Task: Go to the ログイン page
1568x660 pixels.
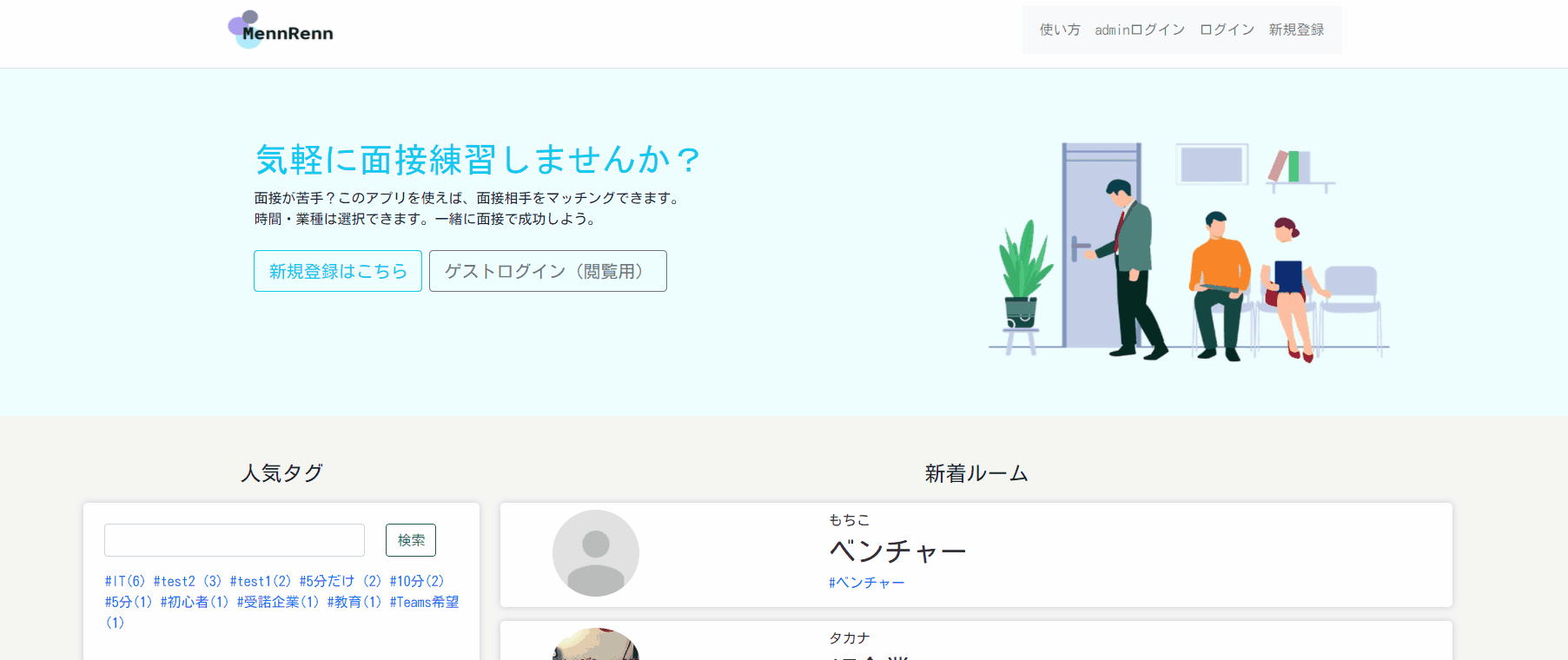Action: tap(1227, 30)
